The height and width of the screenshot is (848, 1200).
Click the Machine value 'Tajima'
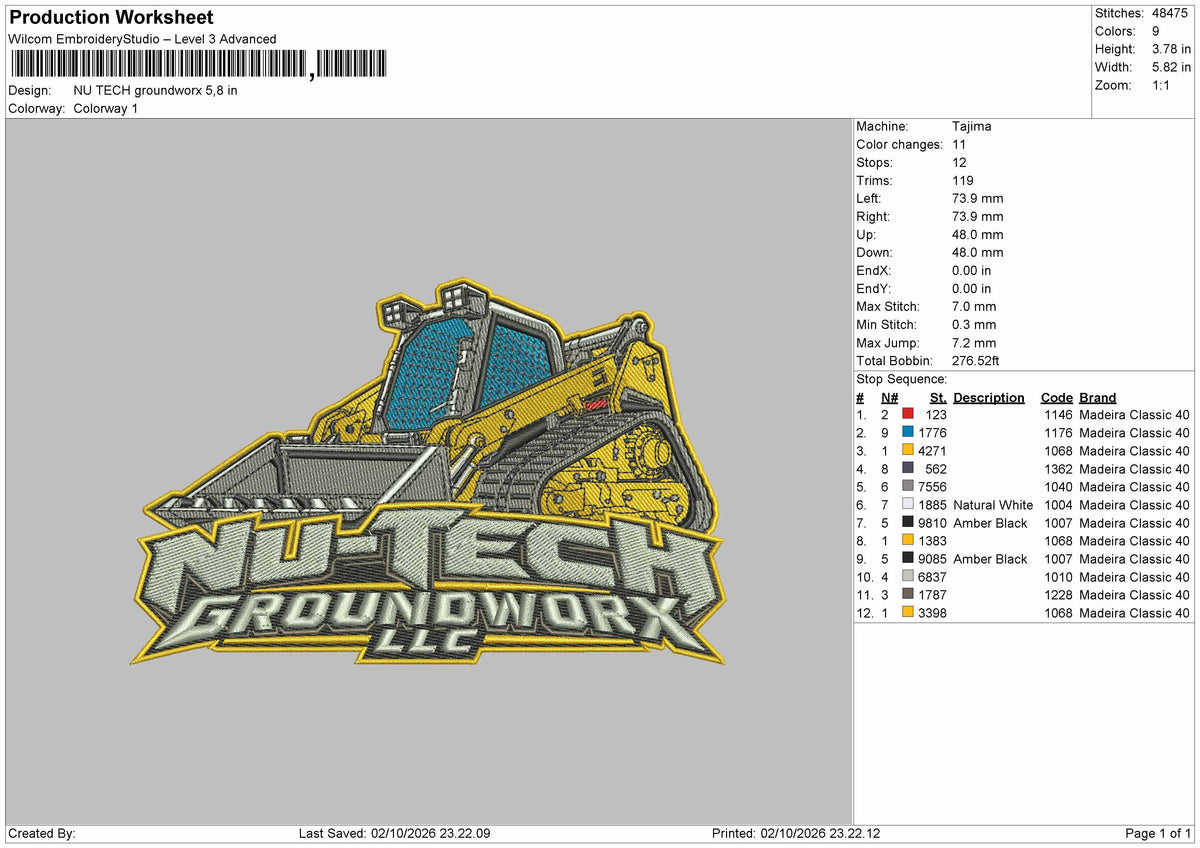pos(972,126)
